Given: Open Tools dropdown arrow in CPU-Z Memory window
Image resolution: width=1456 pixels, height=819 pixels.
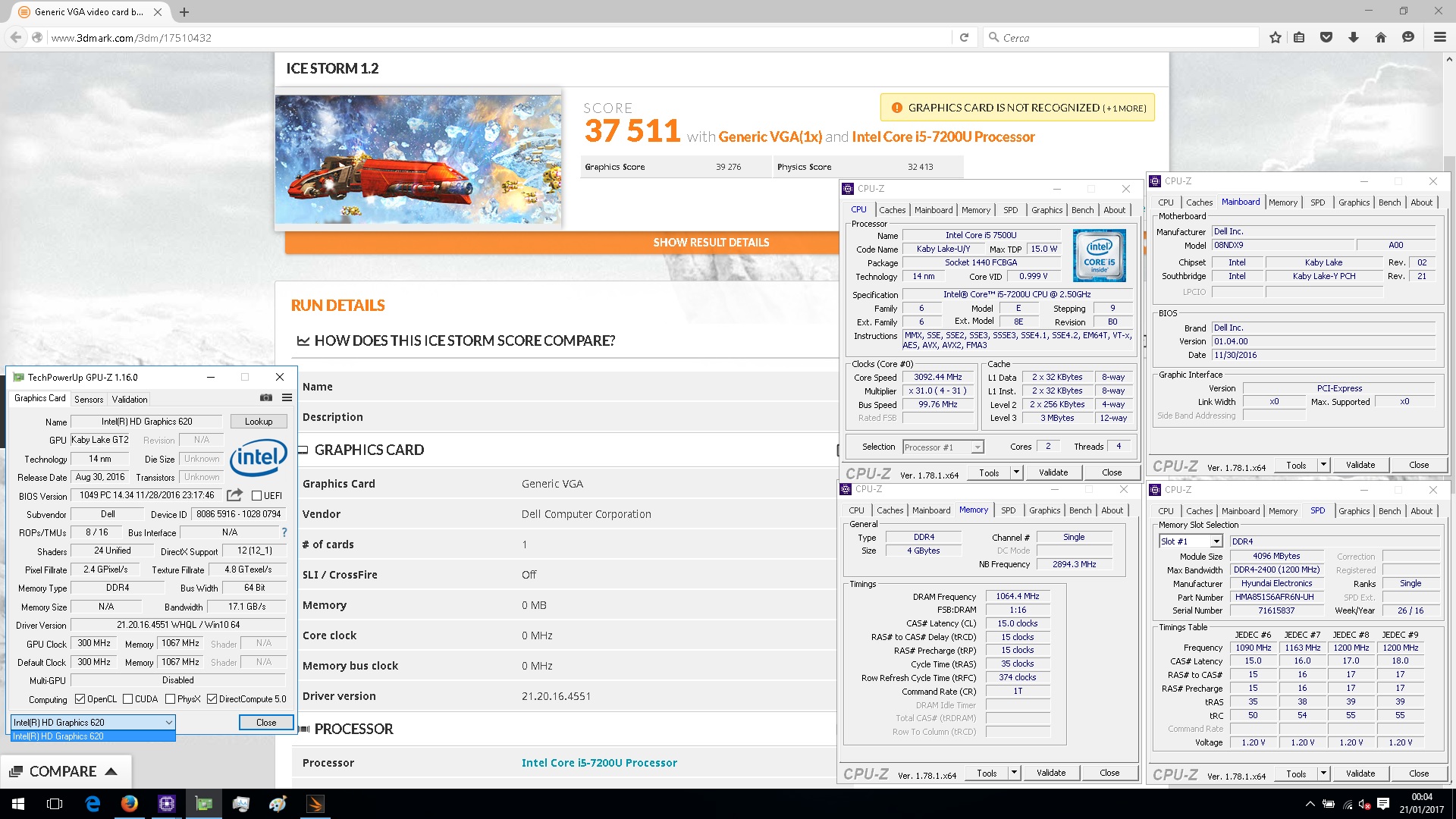Looking at the screenshot, I should (1014, 773).
